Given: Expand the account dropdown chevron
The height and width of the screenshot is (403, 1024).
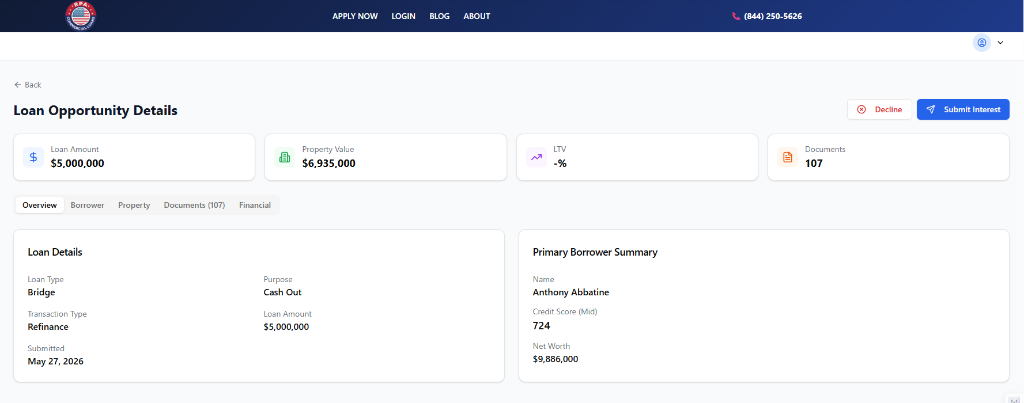Looking at the screenshot, I should coord(1000,43).
